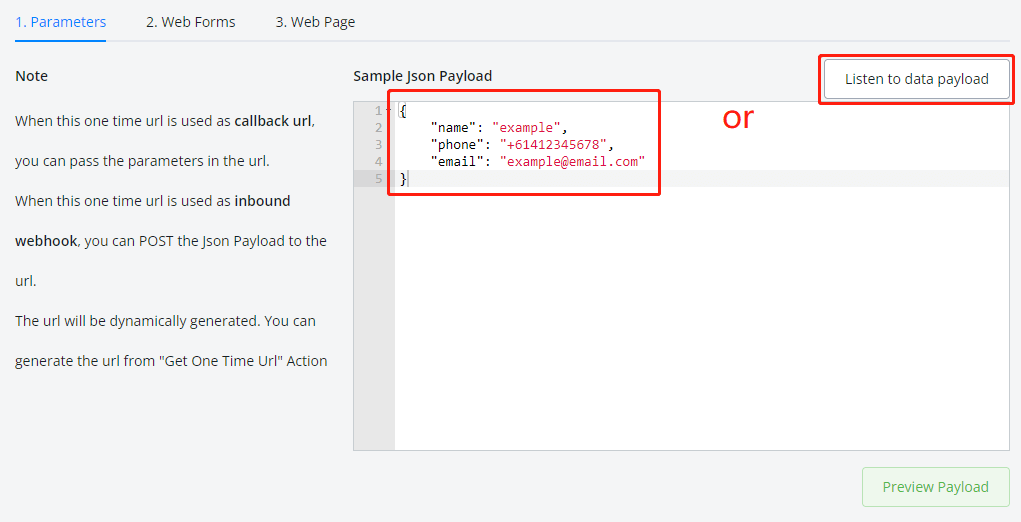
Task: Switch to the Parameters tab
Action: click(61, 22)
